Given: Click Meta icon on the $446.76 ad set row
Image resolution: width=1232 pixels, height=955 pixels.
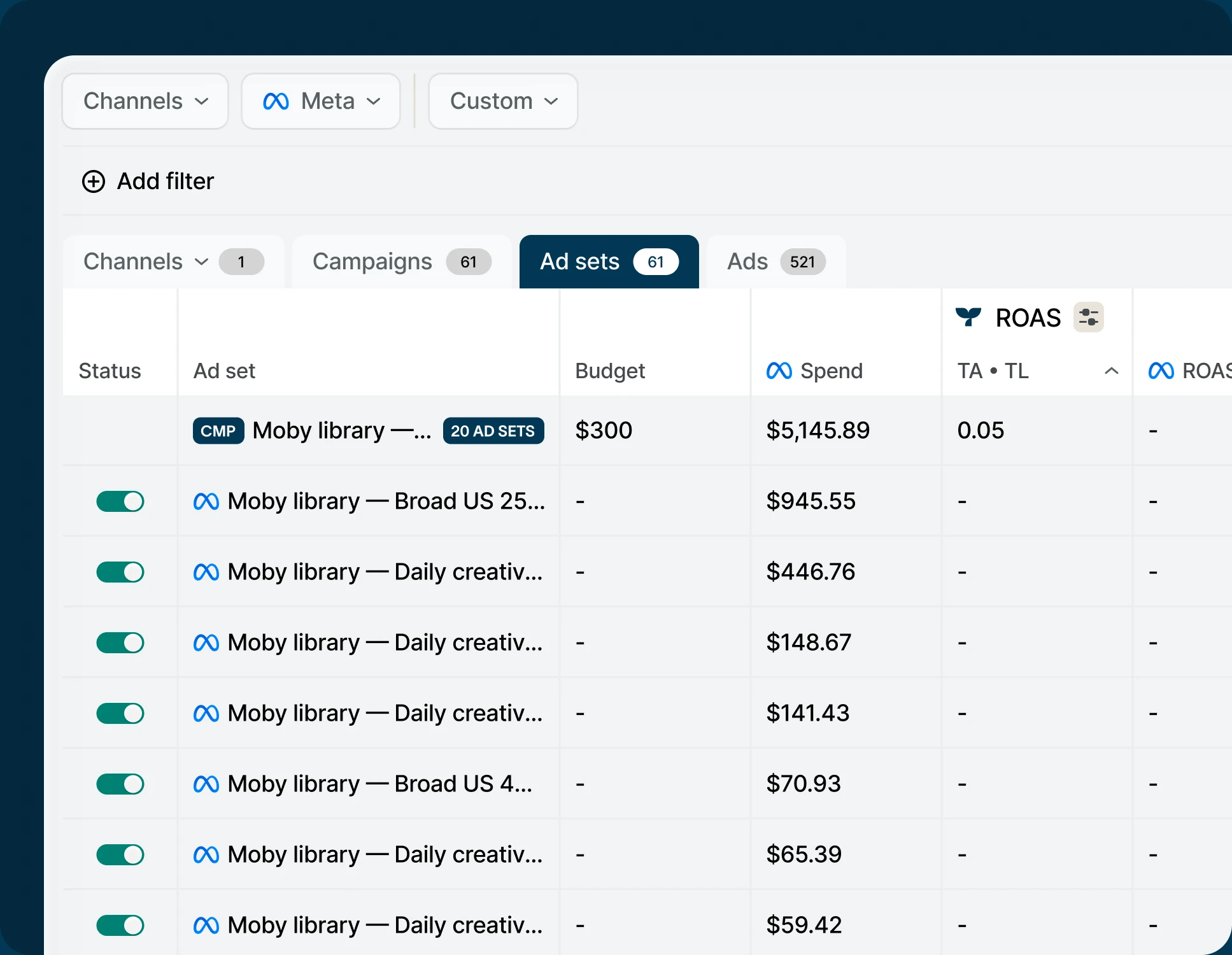Looking at the screenshot, I should coord(206,572).
